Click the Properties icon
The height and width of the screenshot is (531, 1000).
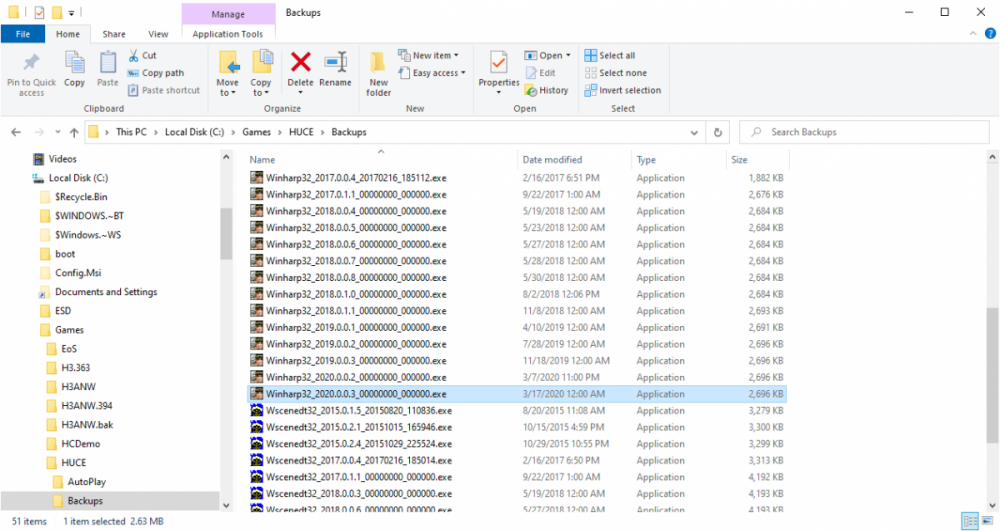pyautogui.click(x=499, y=62)
